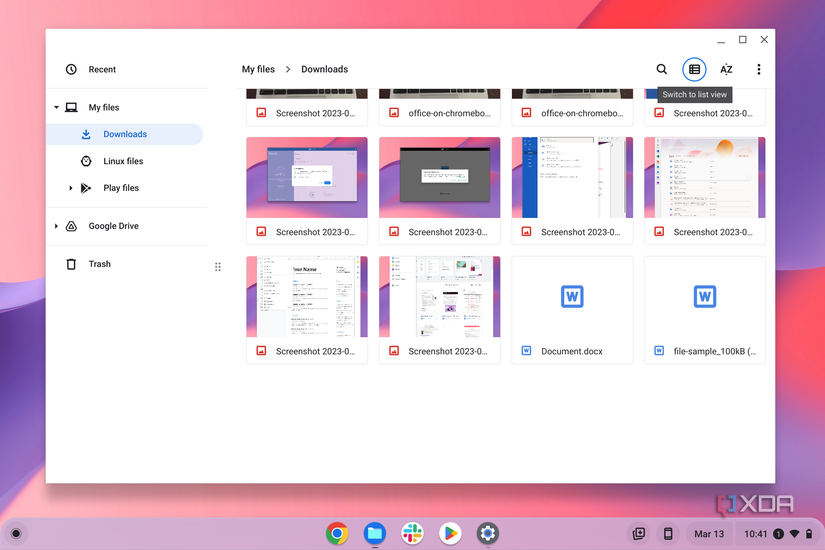825x550 pixels.
Task: Click the Downloads breadcrumb
Action: pyautogui.click(x=324, y=69)
